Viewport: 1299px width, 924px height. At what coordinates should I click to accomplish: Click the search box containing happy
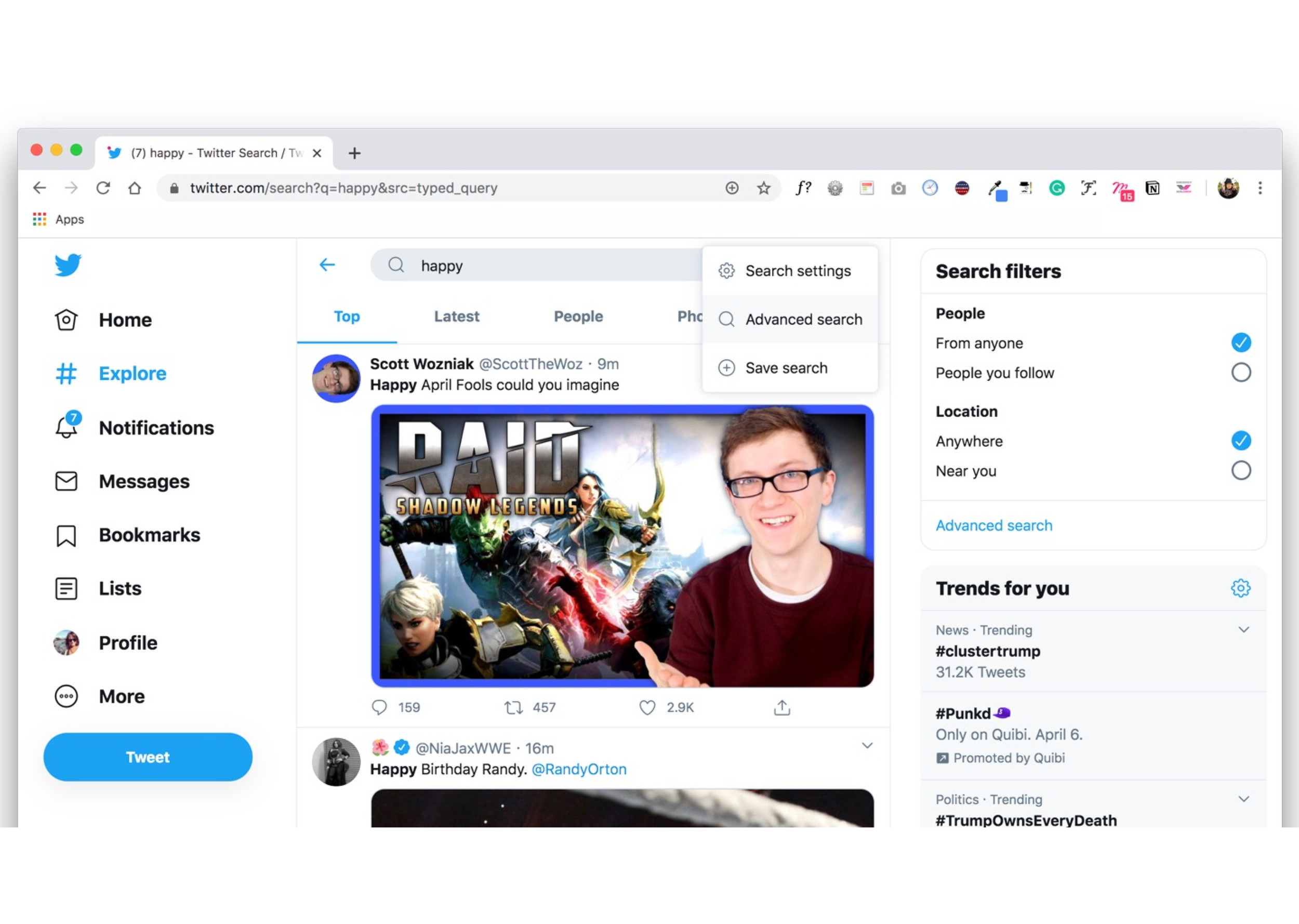tap(537, 265)
